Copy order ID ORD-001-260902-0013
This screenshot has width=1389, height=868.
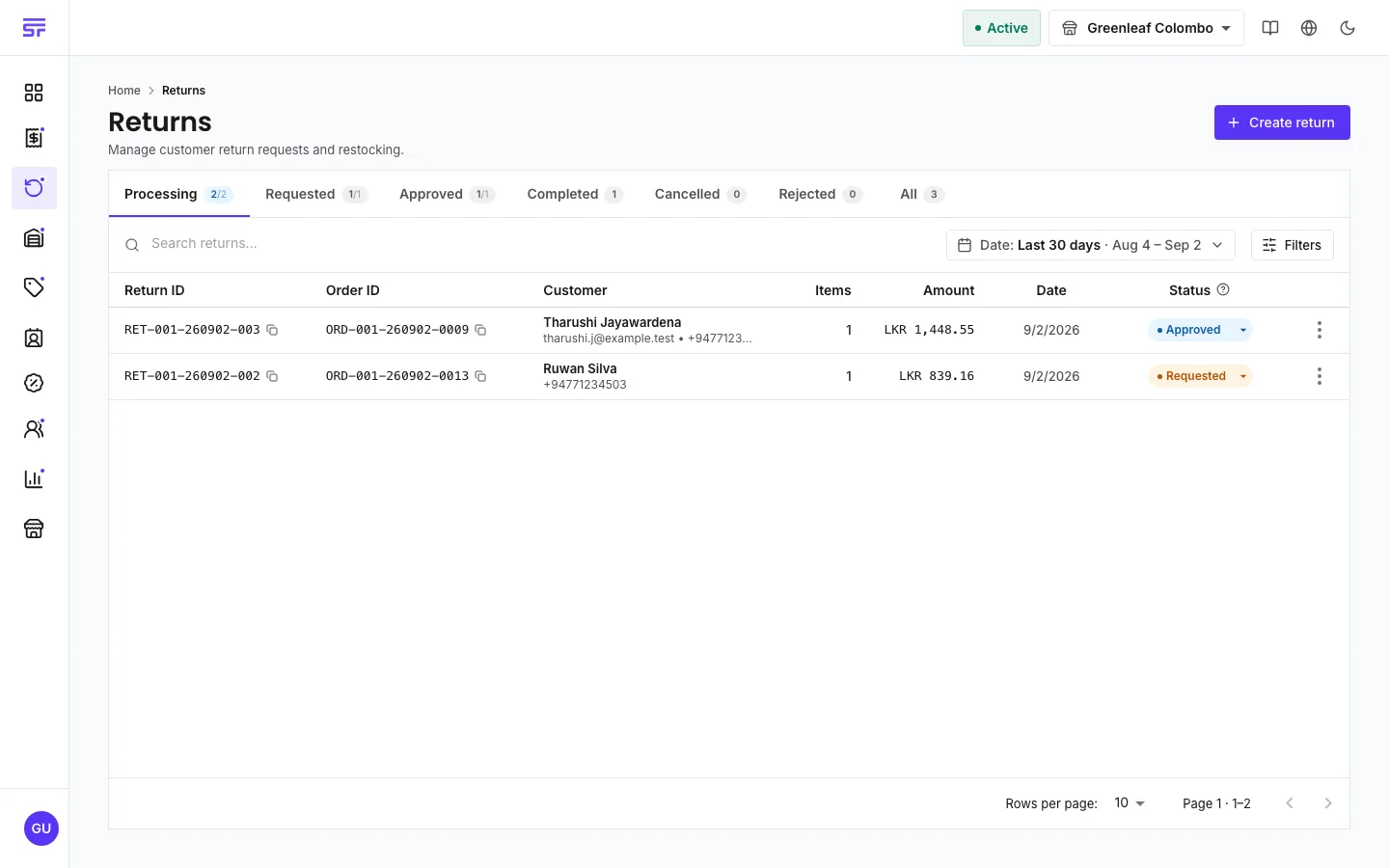pos(480,376)
